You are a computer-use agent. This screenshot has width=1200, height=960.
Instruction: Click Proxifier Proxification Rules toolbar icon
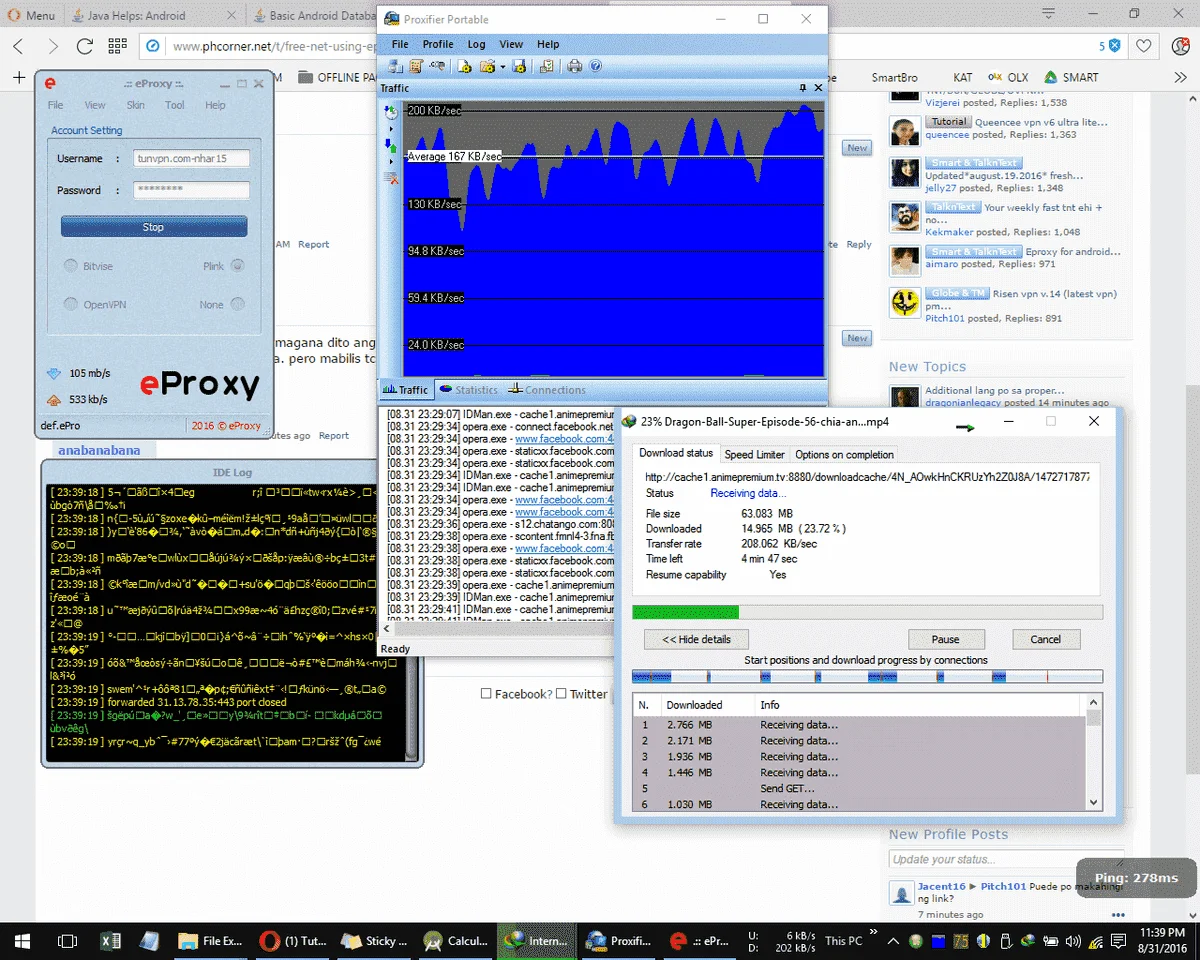click(415, 66)
